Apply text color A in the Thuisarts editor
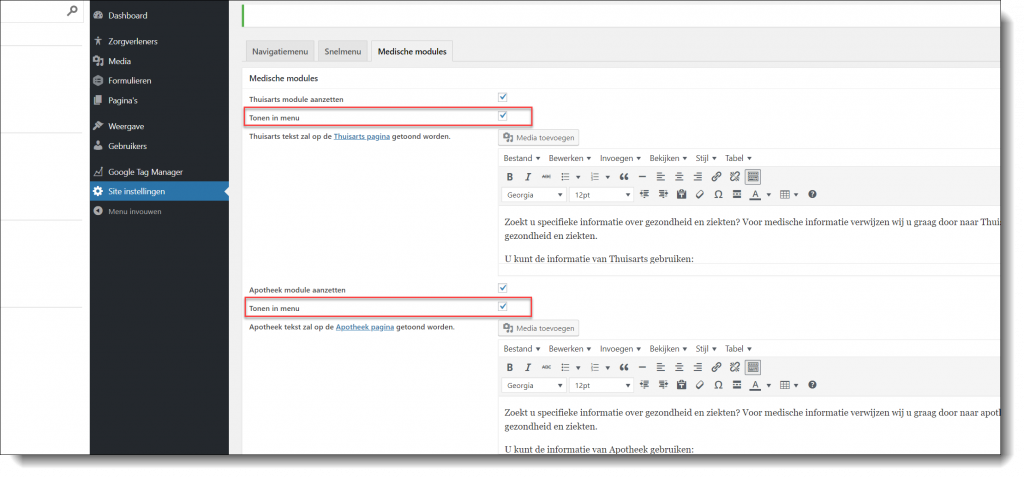Viewport: 1024px width, 478px height. 756,195
